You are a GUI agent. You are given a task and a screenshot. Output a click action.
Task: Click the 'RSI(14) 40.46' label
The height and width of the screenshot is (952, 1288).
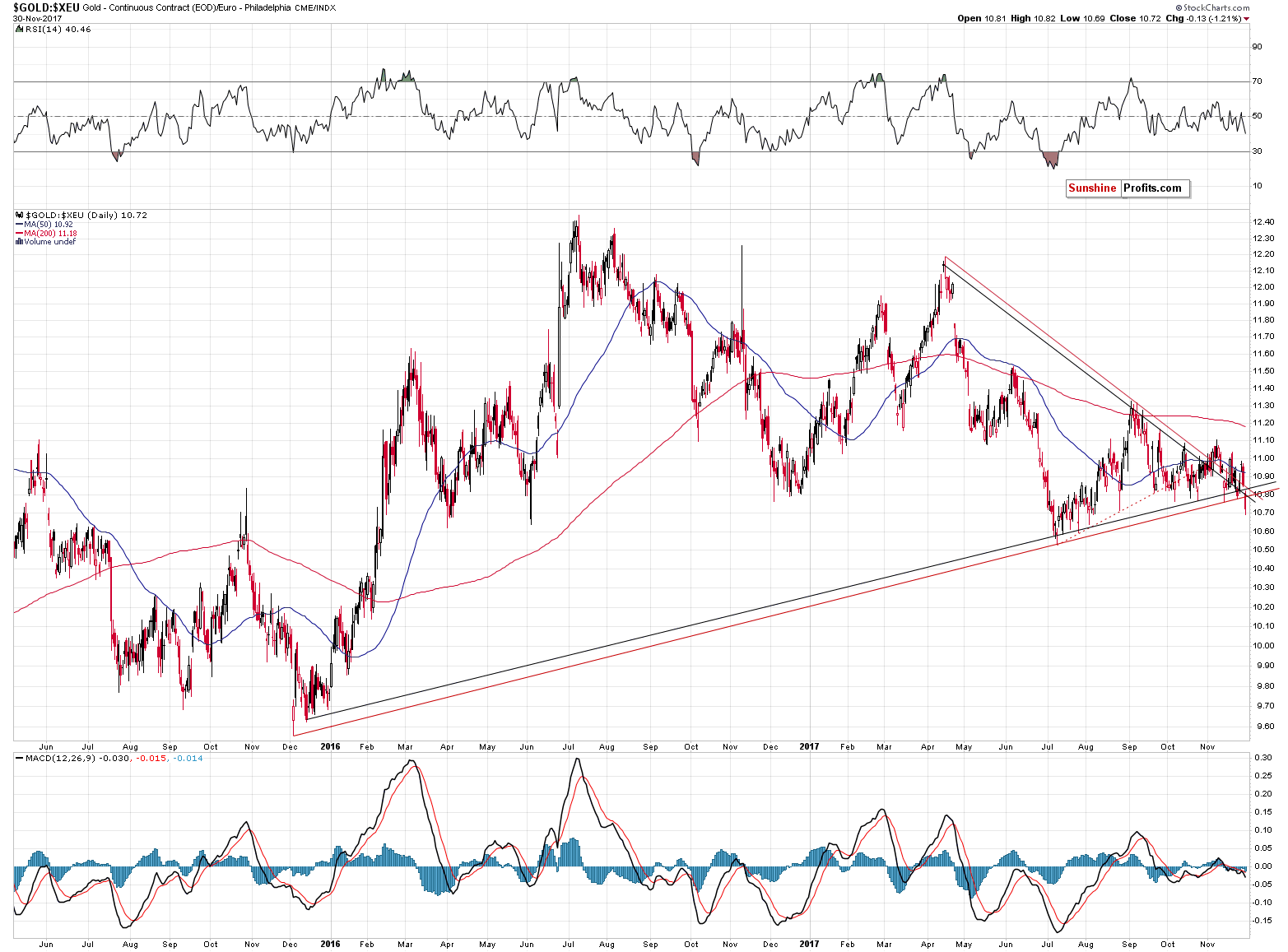(x=58, y=29)
